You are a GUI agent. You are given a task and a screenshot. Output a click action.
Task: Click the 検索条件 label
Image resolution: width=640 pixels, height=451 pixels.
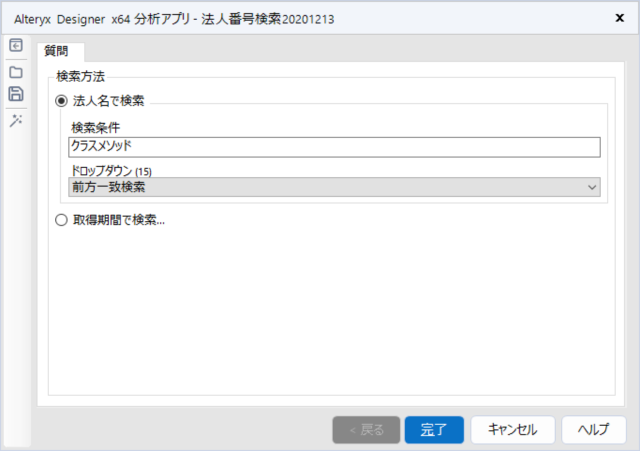(96, 128)
